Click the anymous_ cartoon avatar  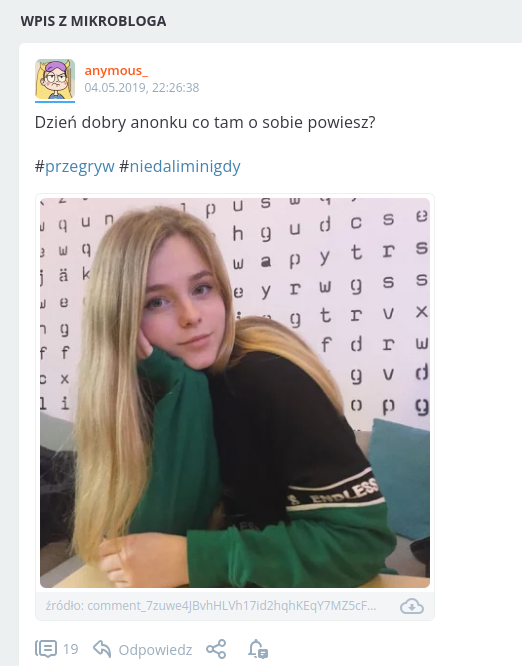(x=55, y=79)
